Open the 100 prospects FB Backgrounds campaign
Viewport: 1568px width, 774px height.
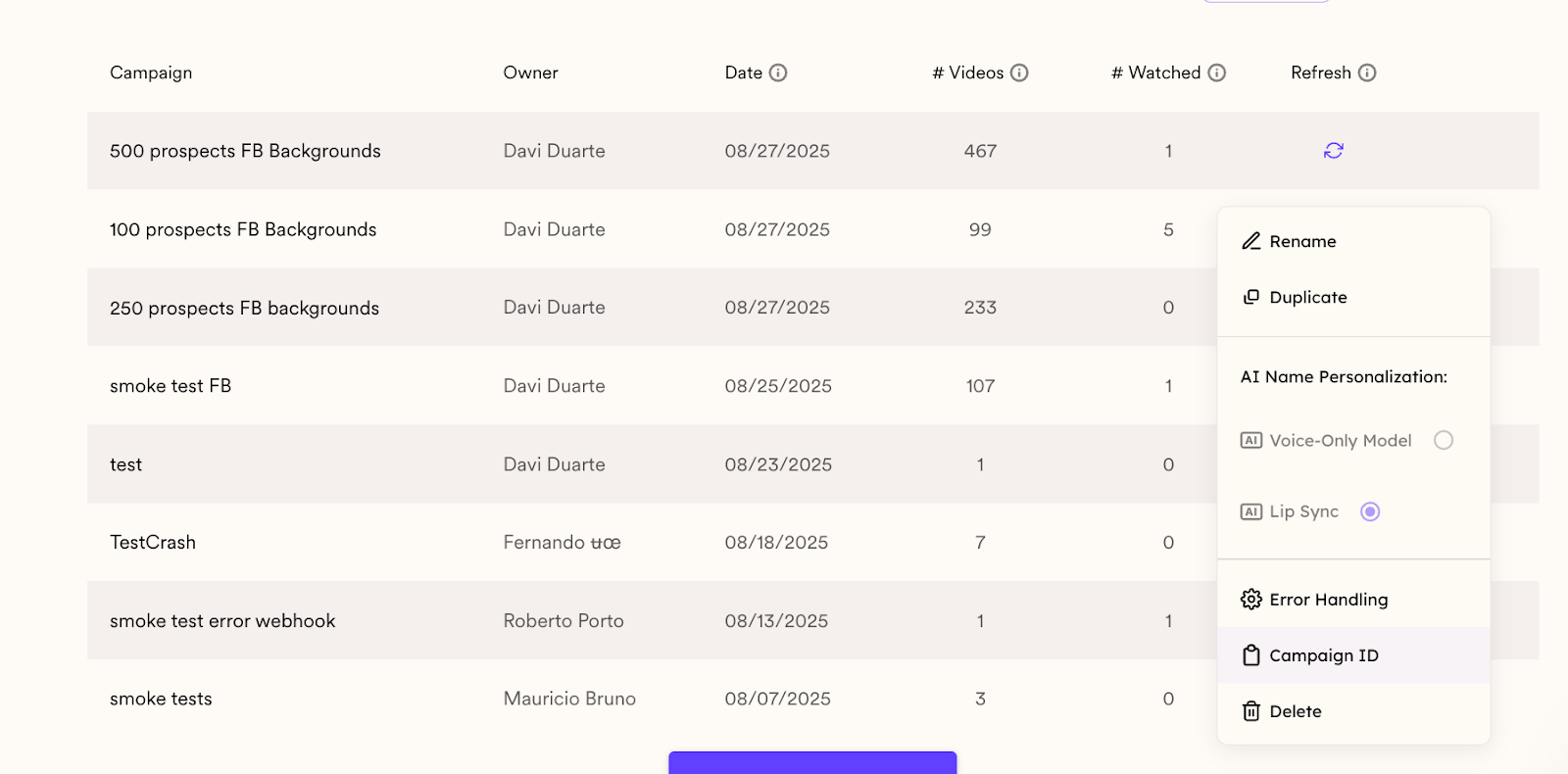tap(243, 229)
